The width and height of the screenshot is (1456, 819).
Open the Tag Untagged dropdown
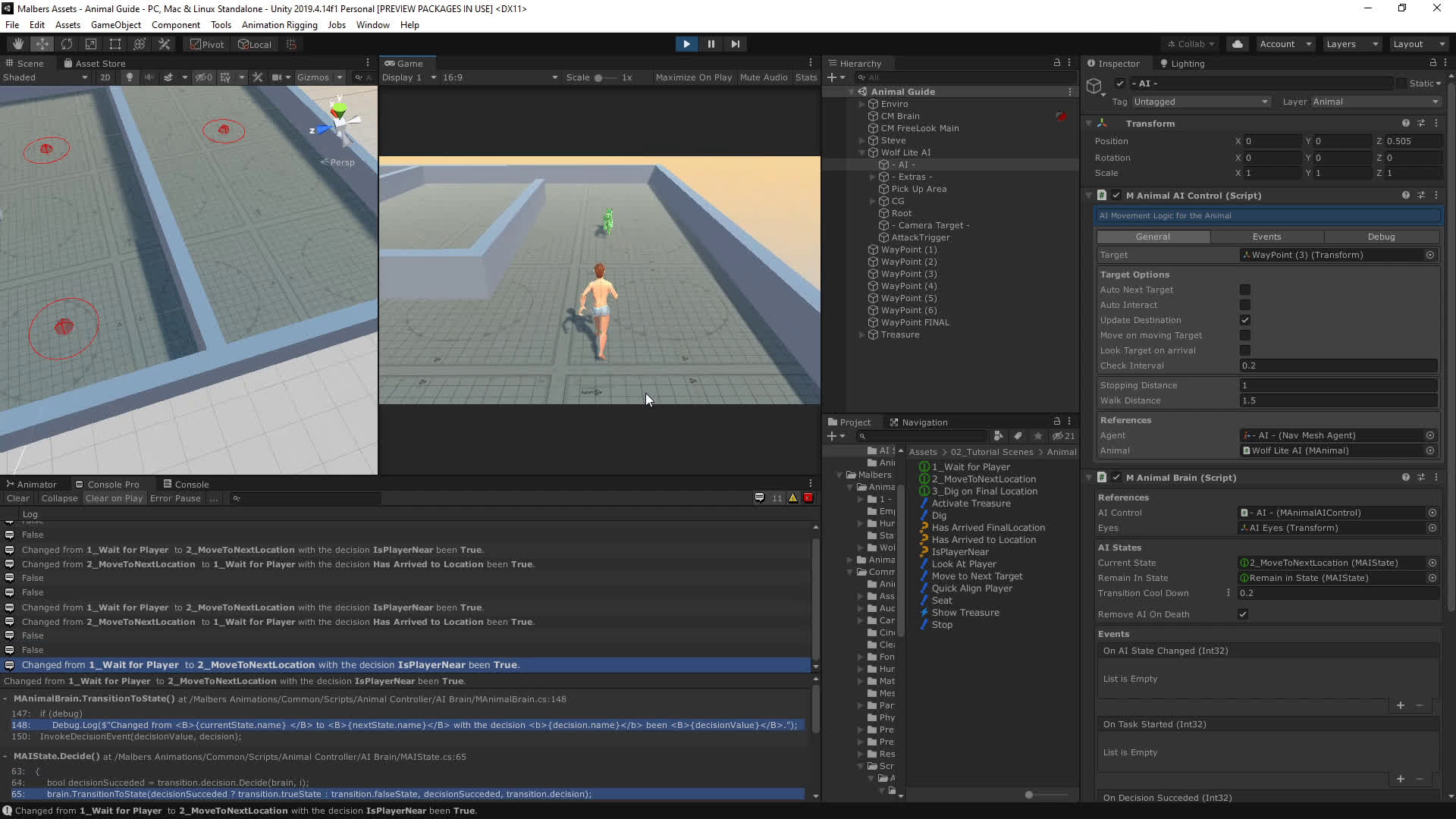coord(1200,102)
